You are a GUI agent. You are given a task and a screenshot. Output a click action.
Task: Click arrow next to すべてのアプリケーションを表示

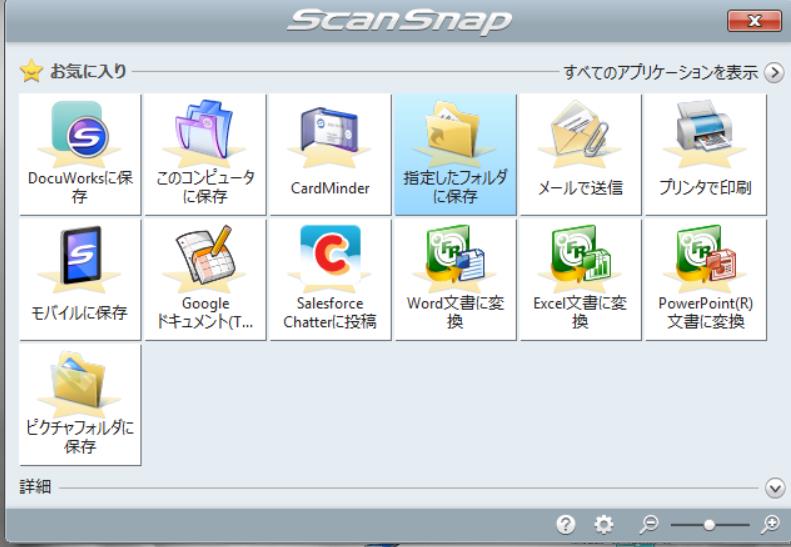tap(774, 73)
